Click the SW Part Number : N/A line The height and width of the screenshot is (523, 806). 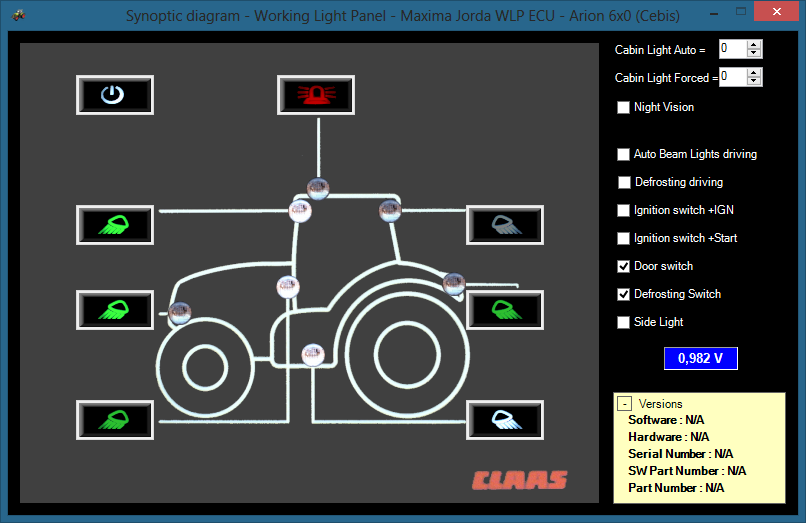point(687,471)
